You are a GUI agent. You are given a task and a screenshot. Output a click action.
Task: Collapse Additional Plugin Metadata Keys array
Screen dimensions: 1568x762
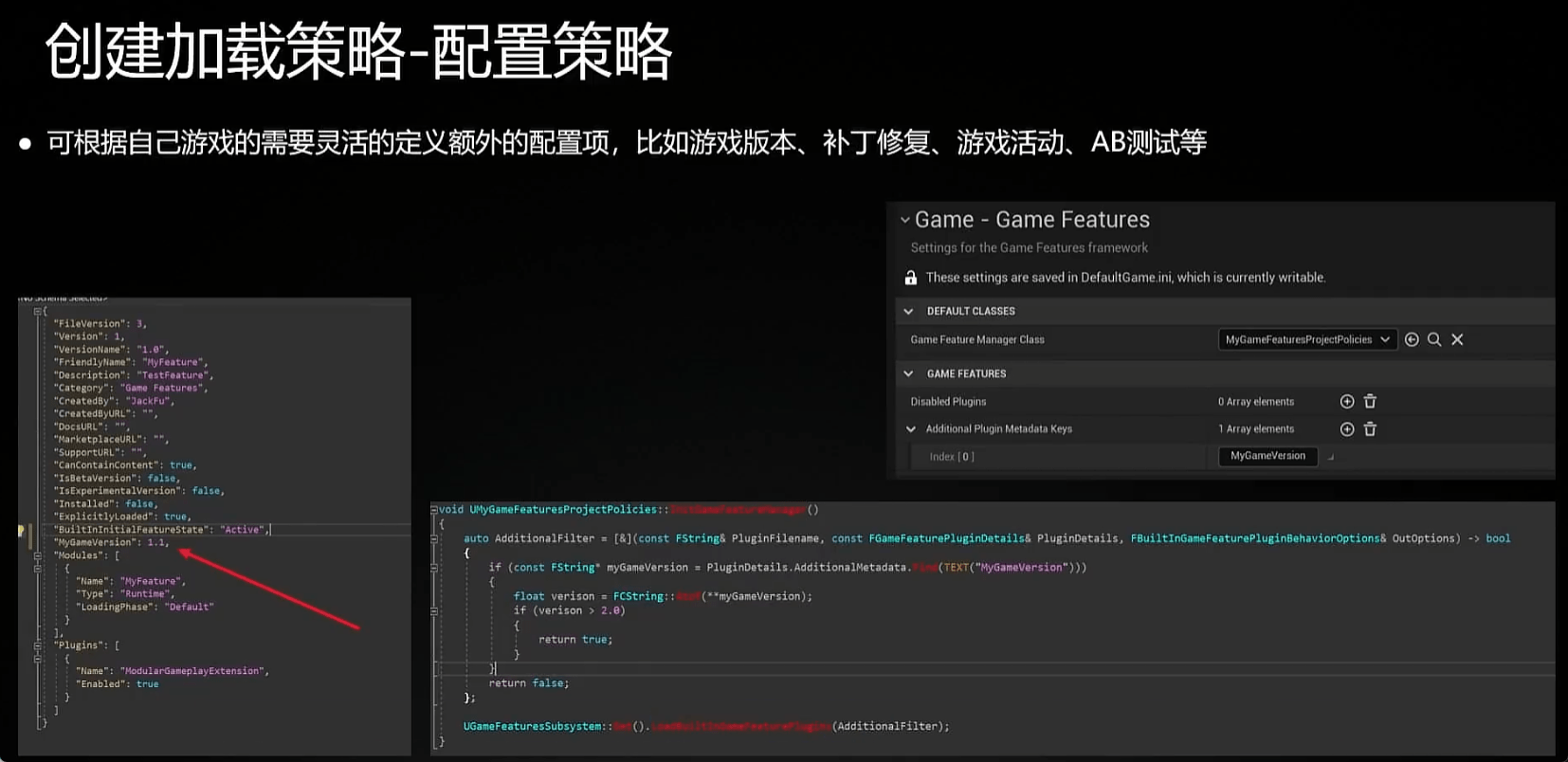pos(911,429)
